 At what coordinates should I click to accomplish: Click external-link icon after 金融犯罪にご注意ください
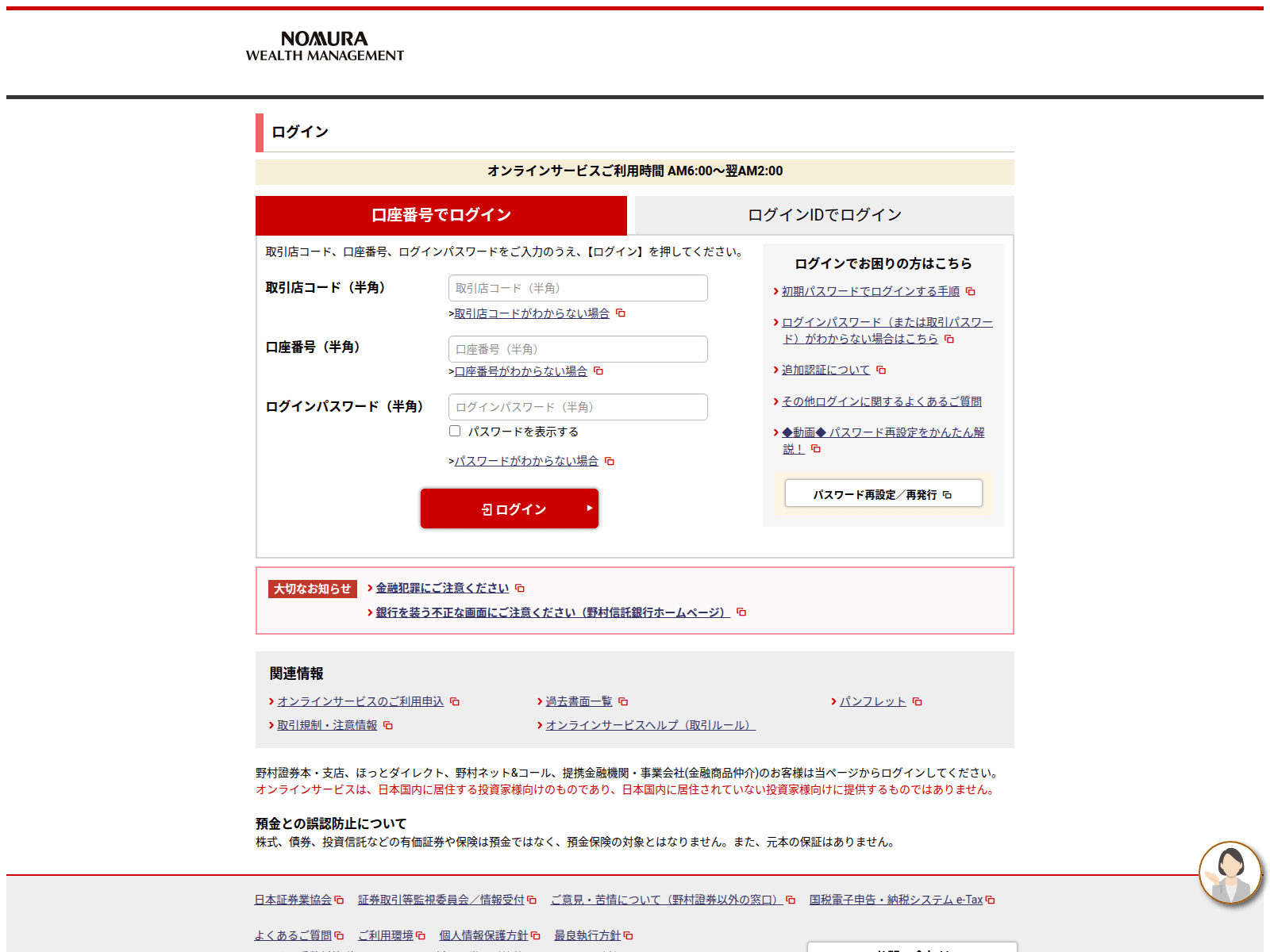pos(520,589)
